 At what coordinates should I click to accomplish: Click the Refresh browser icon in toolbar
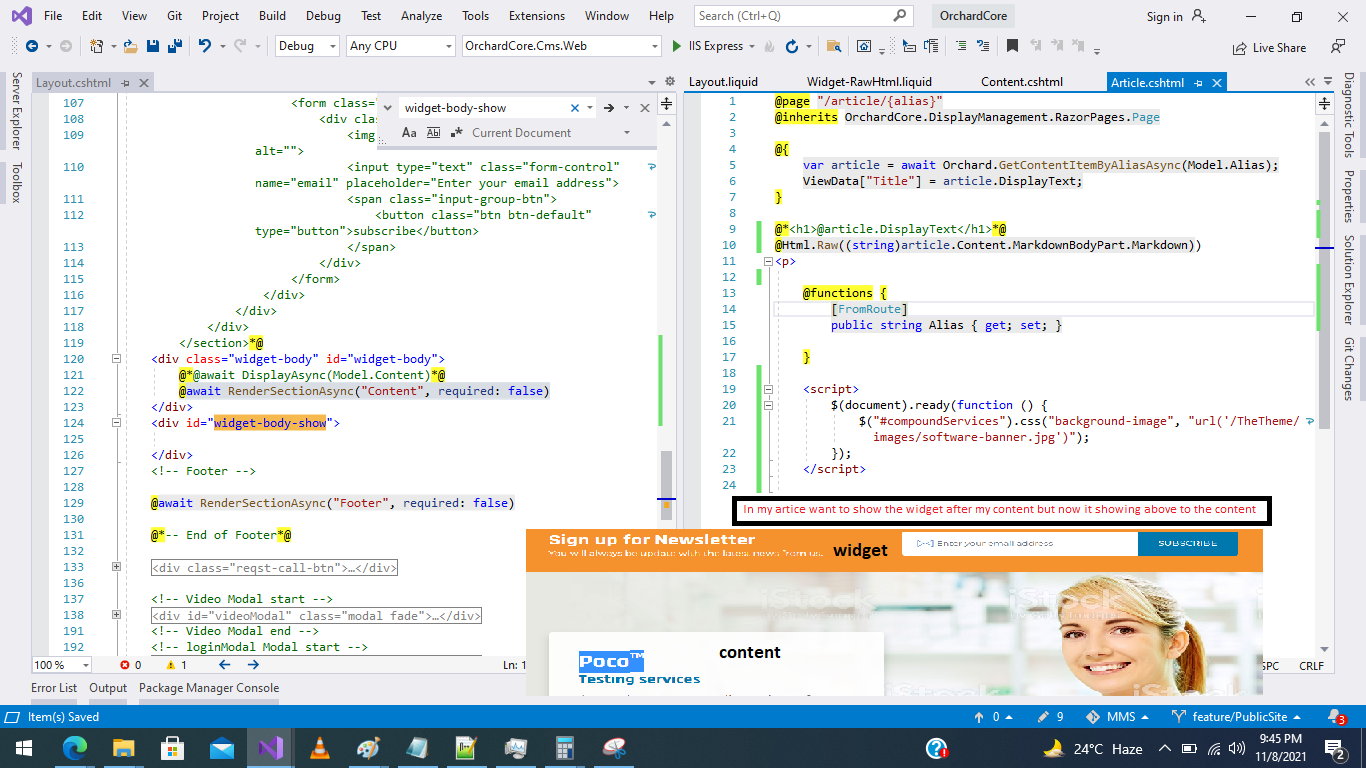(792, 46)
